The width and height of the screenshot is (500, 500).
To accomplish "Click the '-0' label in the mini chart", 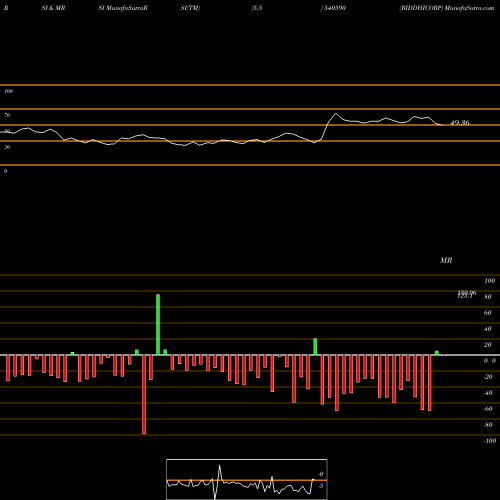I will point(320,474).
